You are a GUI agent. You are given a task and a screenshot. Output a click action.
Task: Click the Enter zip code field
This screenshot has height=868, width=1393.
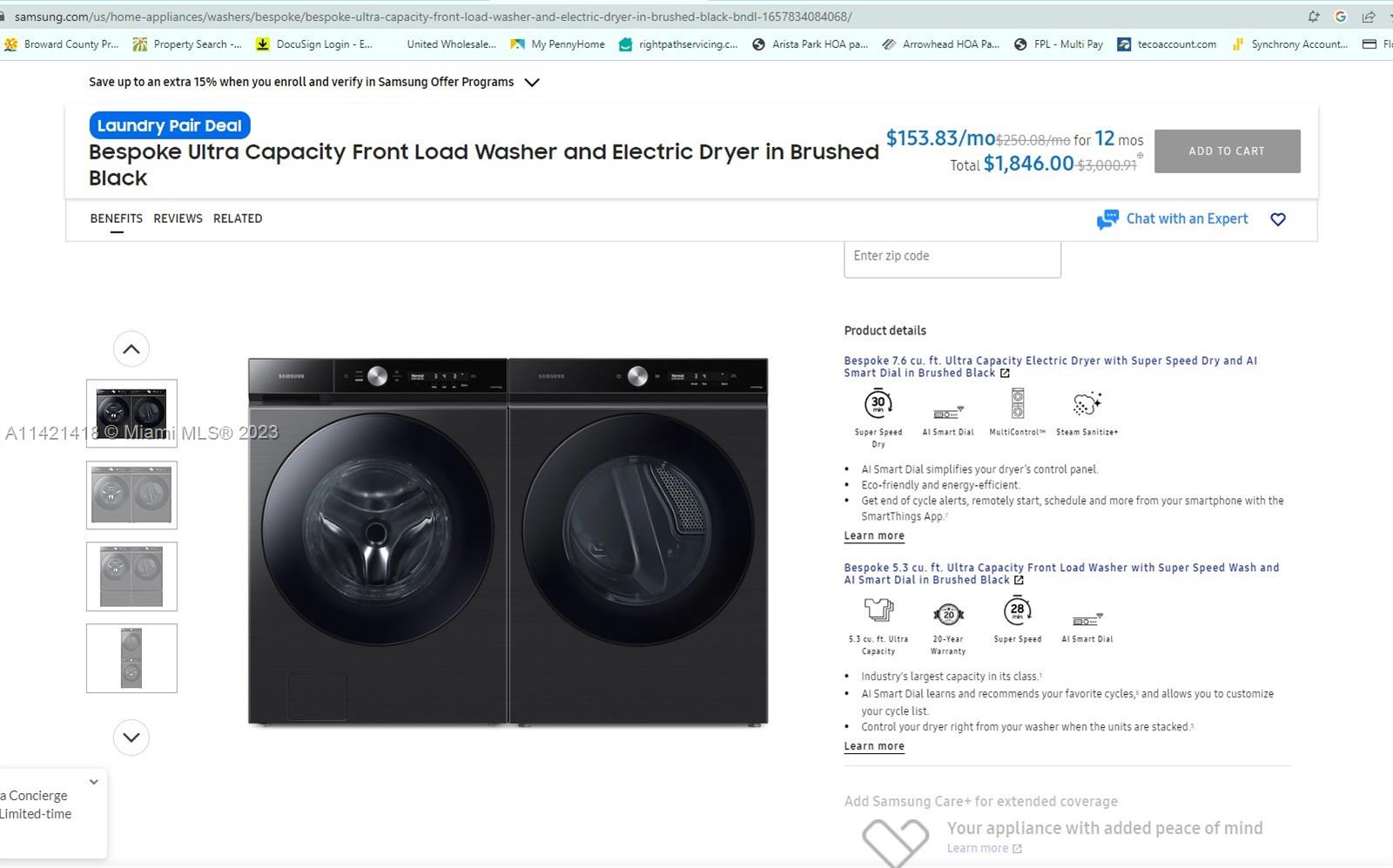952,257
